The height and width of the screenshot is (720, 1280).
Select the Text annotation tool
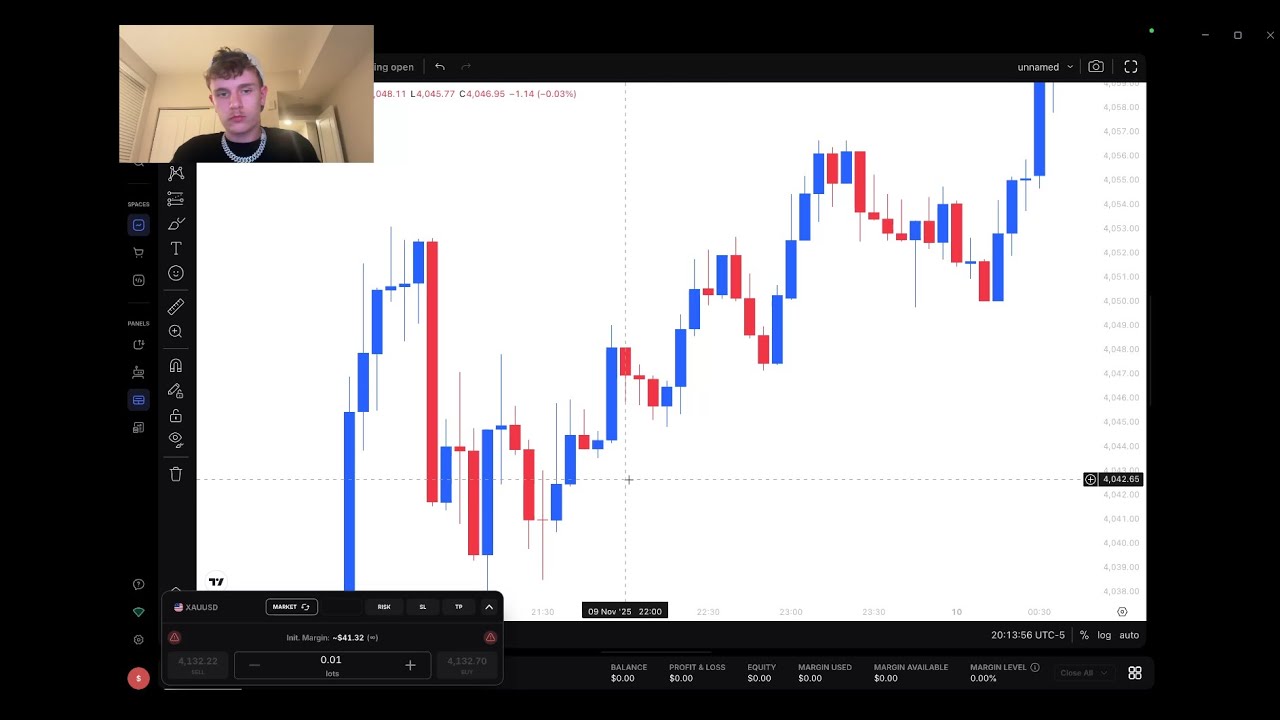[176, 248]
